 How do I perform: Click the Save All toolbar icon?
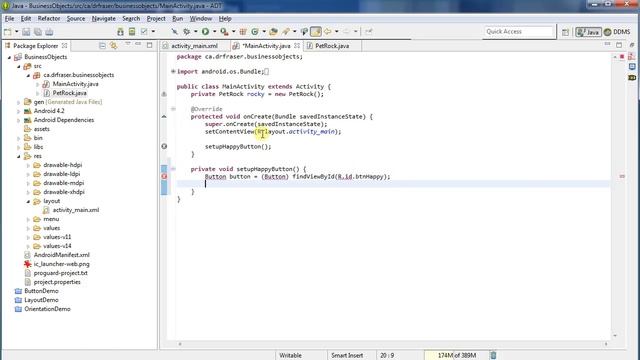[x=38, y=32]
